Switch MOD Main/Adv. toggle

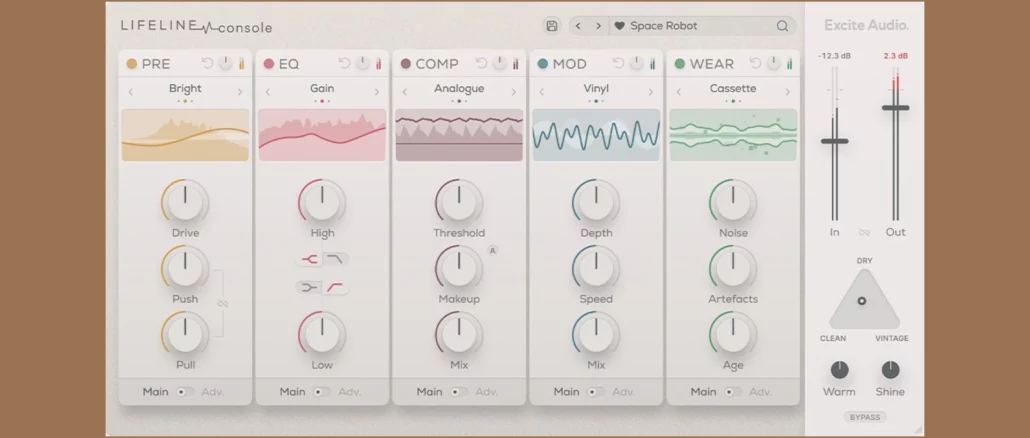click(596, 392)
